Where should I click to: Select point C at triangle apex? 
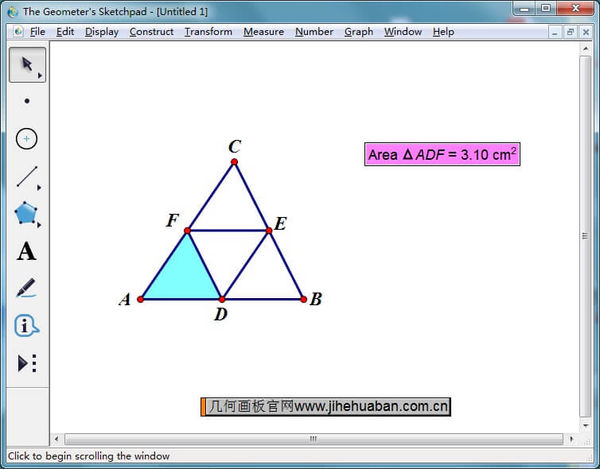[234, 162]
